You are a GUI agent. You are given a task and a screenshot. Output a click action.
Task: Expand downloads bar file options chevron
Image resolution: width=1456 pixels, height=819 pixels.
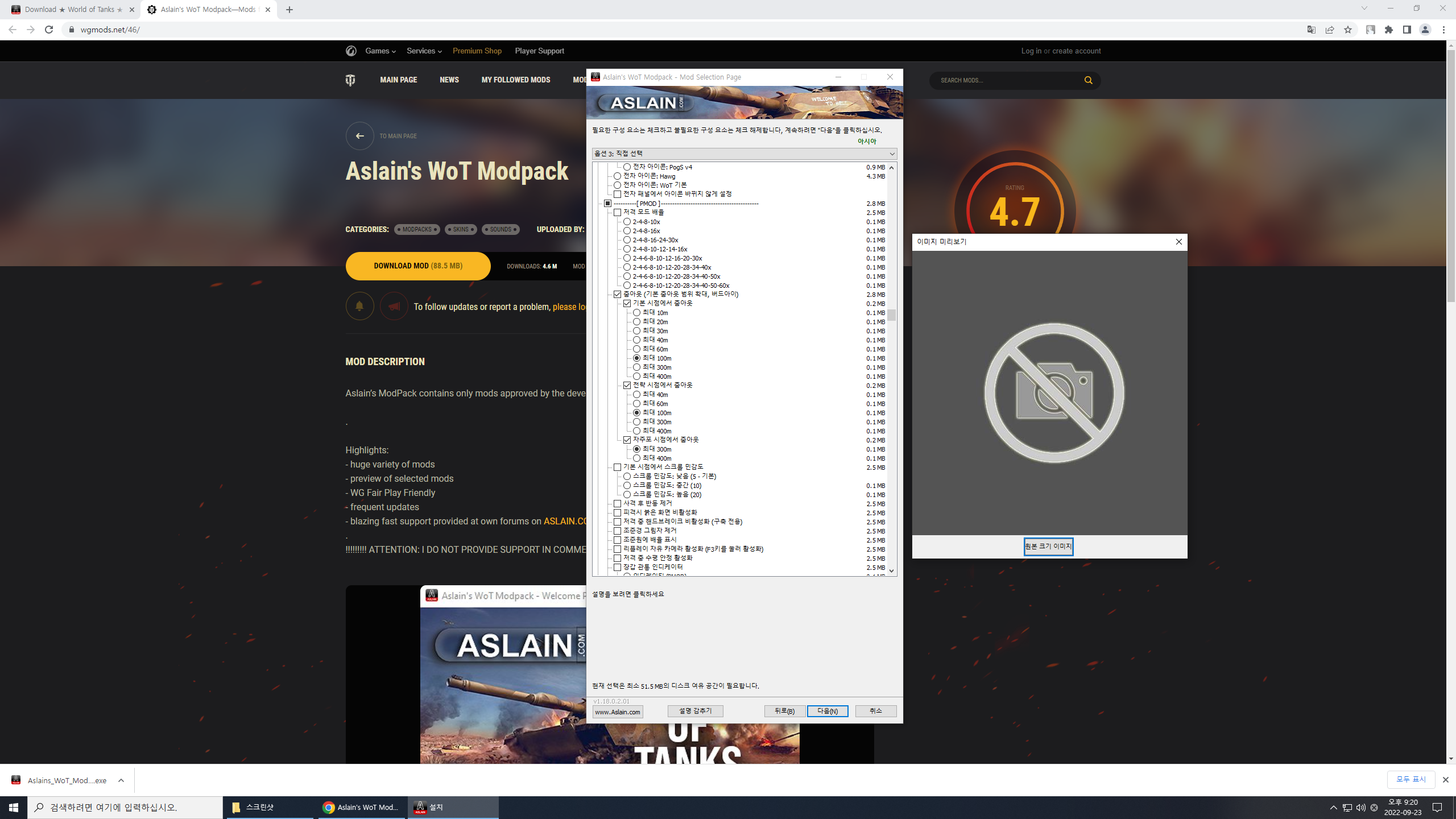click(x=121, y=780)
